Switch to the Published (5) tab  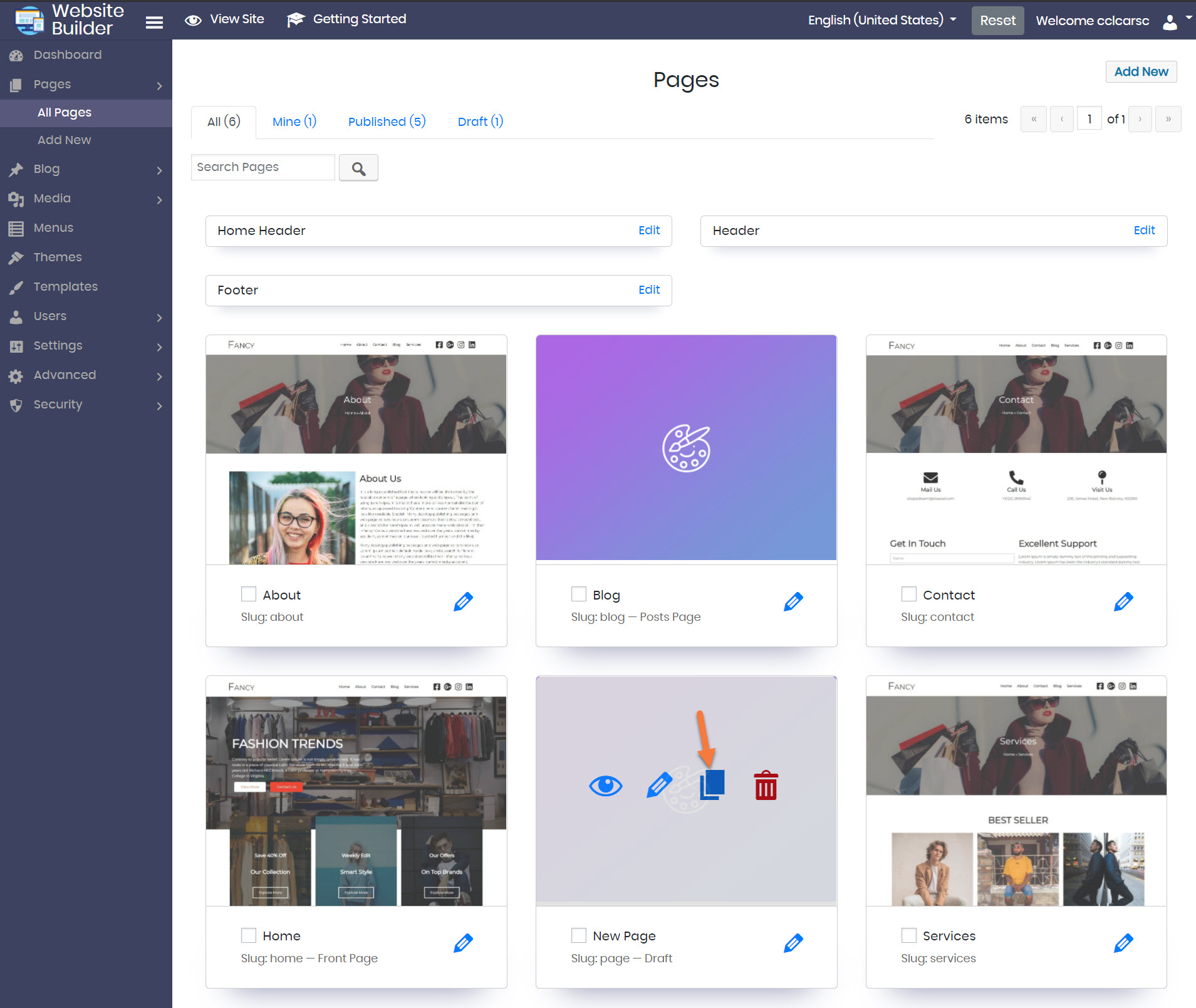[x=387, y=122]
